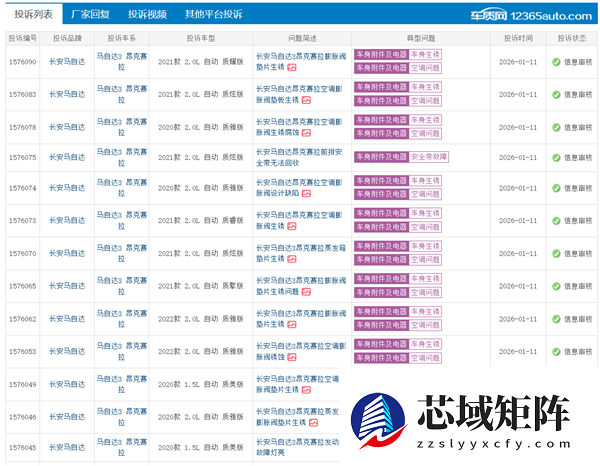
Task: Click green status check icon in row 1576090
Action: [x=556, y=62]
